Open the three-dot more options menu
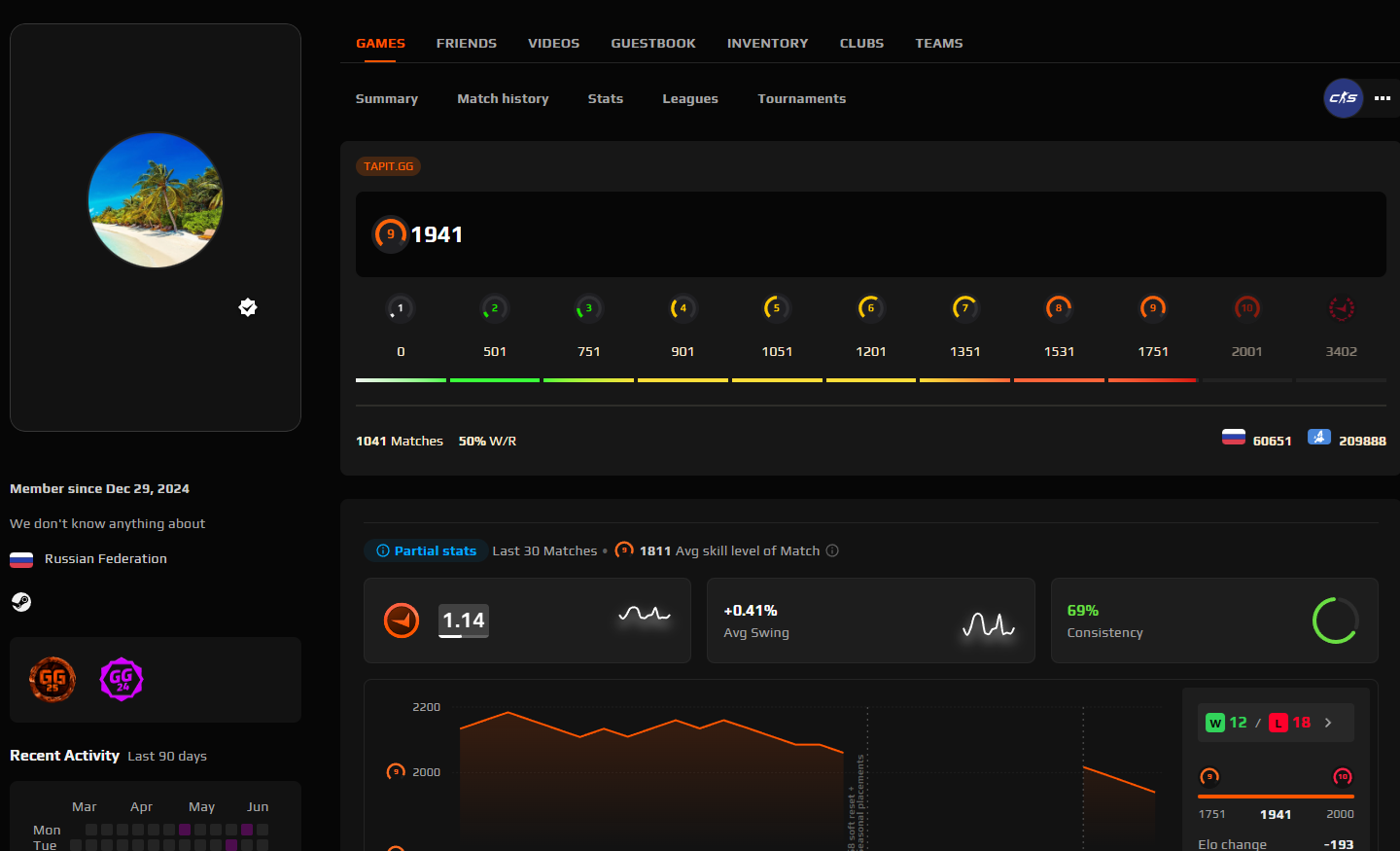This screenshot has height=851, width=1400. tap(1382, 98)
